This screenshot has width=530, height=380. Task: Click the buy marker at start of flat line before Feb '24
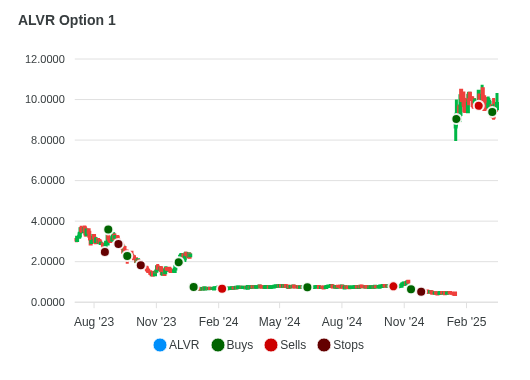click(x=194, y=287)
